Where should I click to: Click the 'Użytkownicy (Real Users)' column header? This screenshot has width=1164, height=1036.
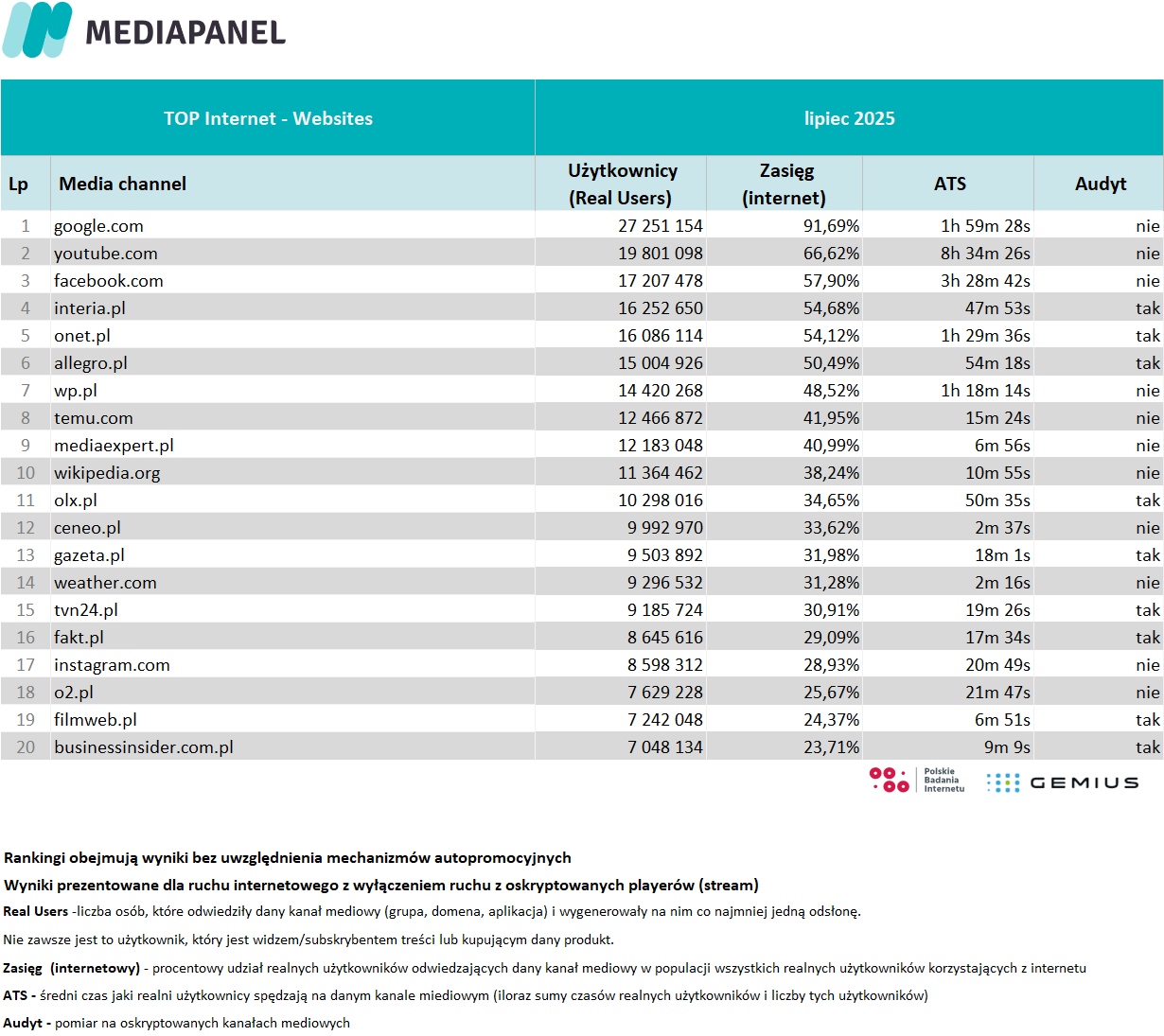[x=622, y=184]
